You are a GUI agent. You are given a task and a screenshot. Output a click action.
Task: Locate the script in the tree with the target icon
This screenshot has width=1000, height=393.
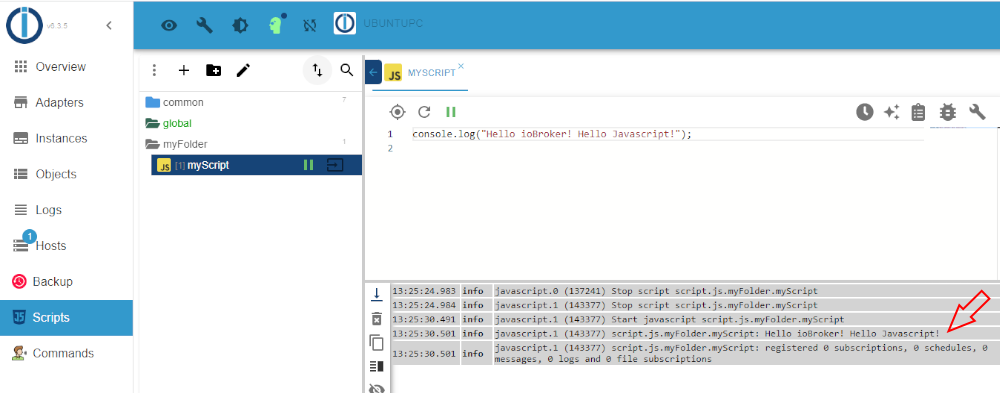pyautogui.click(x=397, y=112)
